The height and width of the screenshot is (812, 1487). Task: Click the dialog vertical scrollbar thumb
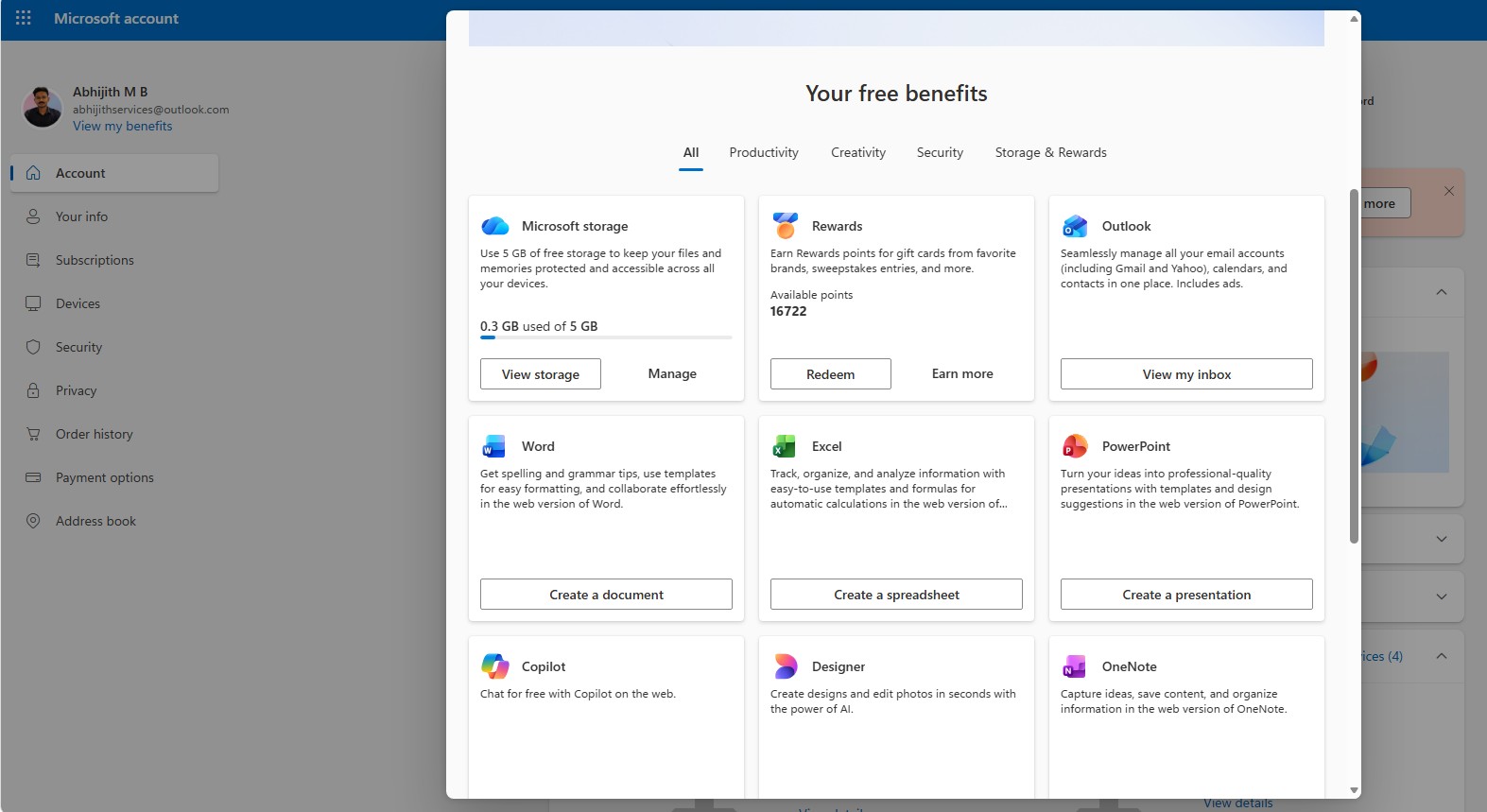(1354, 366)
